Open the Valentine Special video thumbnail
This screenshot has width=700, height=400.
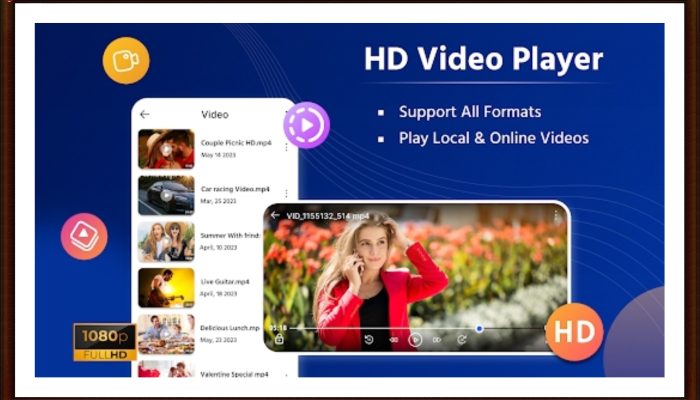click(x=166, y=369)
